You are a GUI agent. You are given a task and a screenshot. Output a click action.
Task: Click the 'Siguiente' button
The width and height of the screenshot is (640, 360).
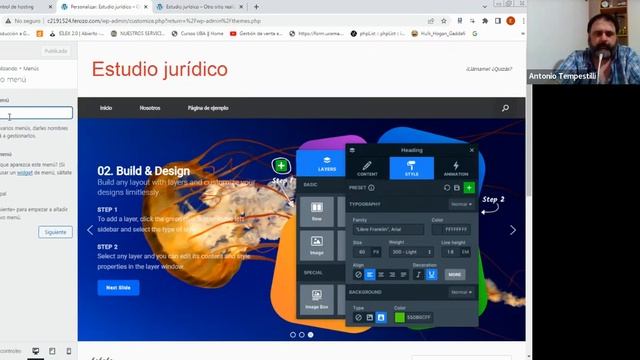click(56, 232)
